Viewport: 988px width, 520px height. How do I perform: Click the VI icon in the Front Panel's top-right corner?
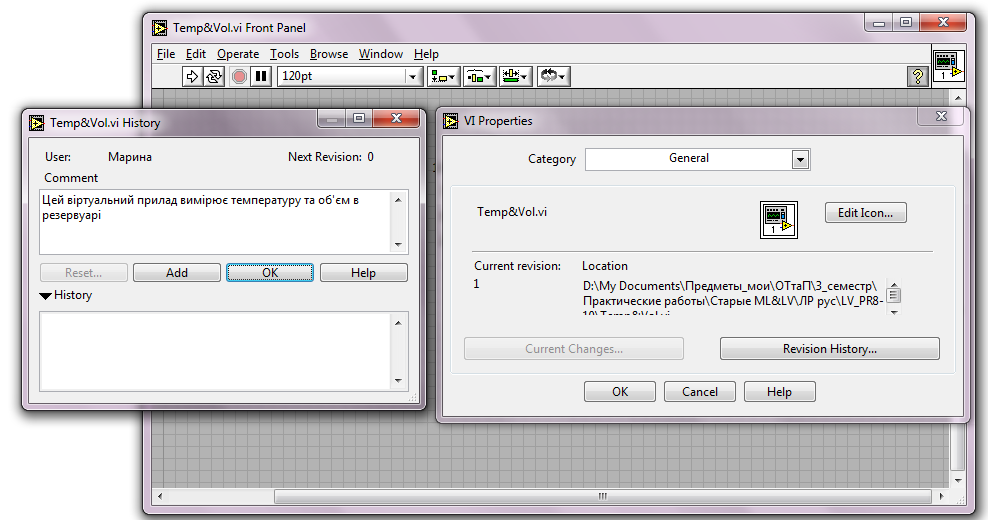point(948,66)
